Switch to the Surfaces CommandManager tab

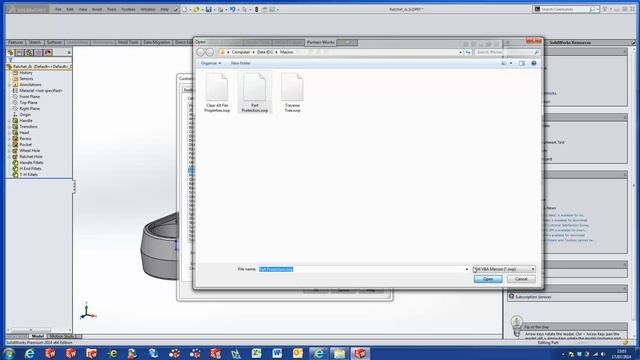(54, 42)
